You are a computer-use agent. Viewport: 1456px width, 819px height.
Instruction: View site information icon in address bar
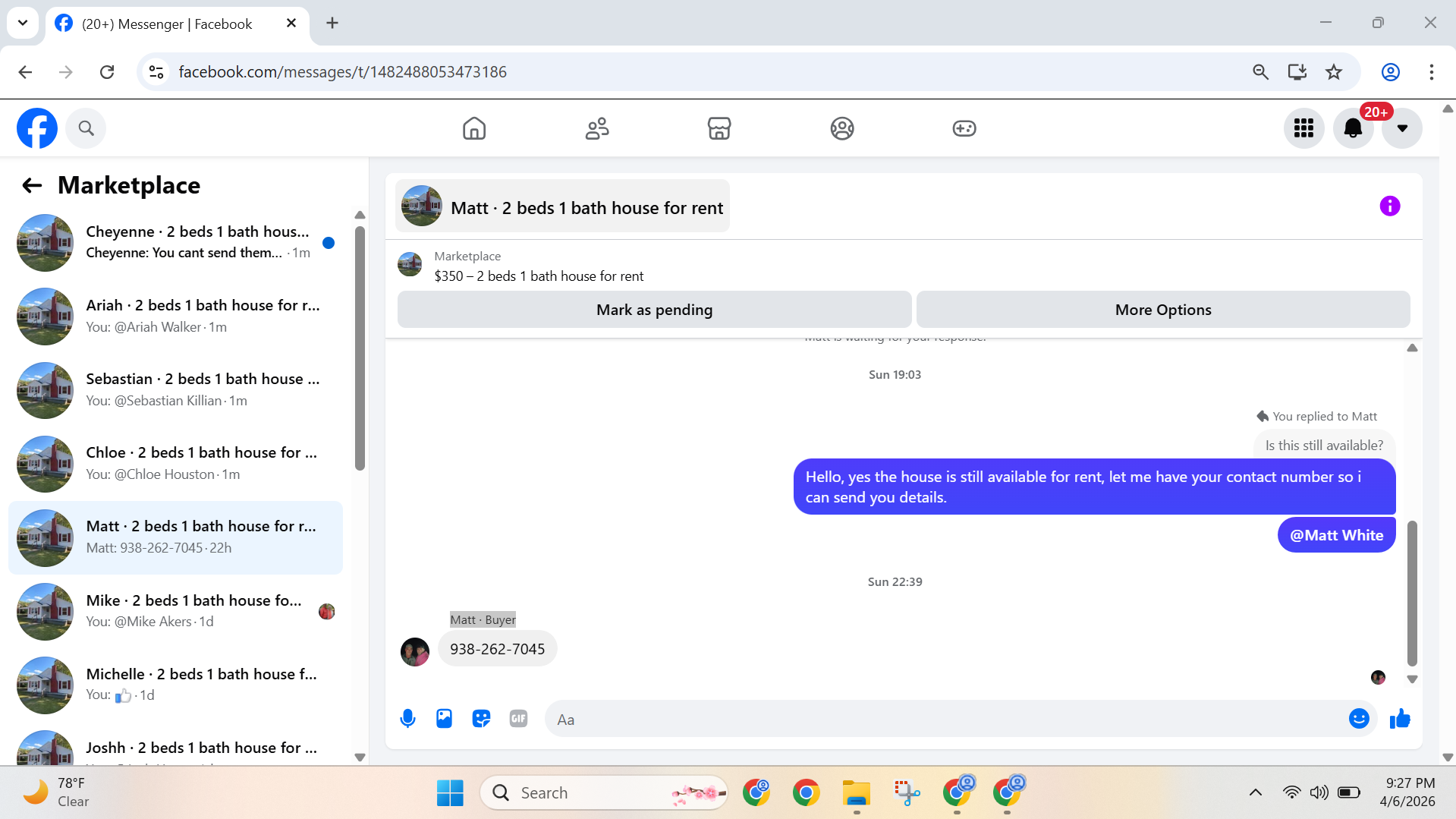click(x=156, y=72)
